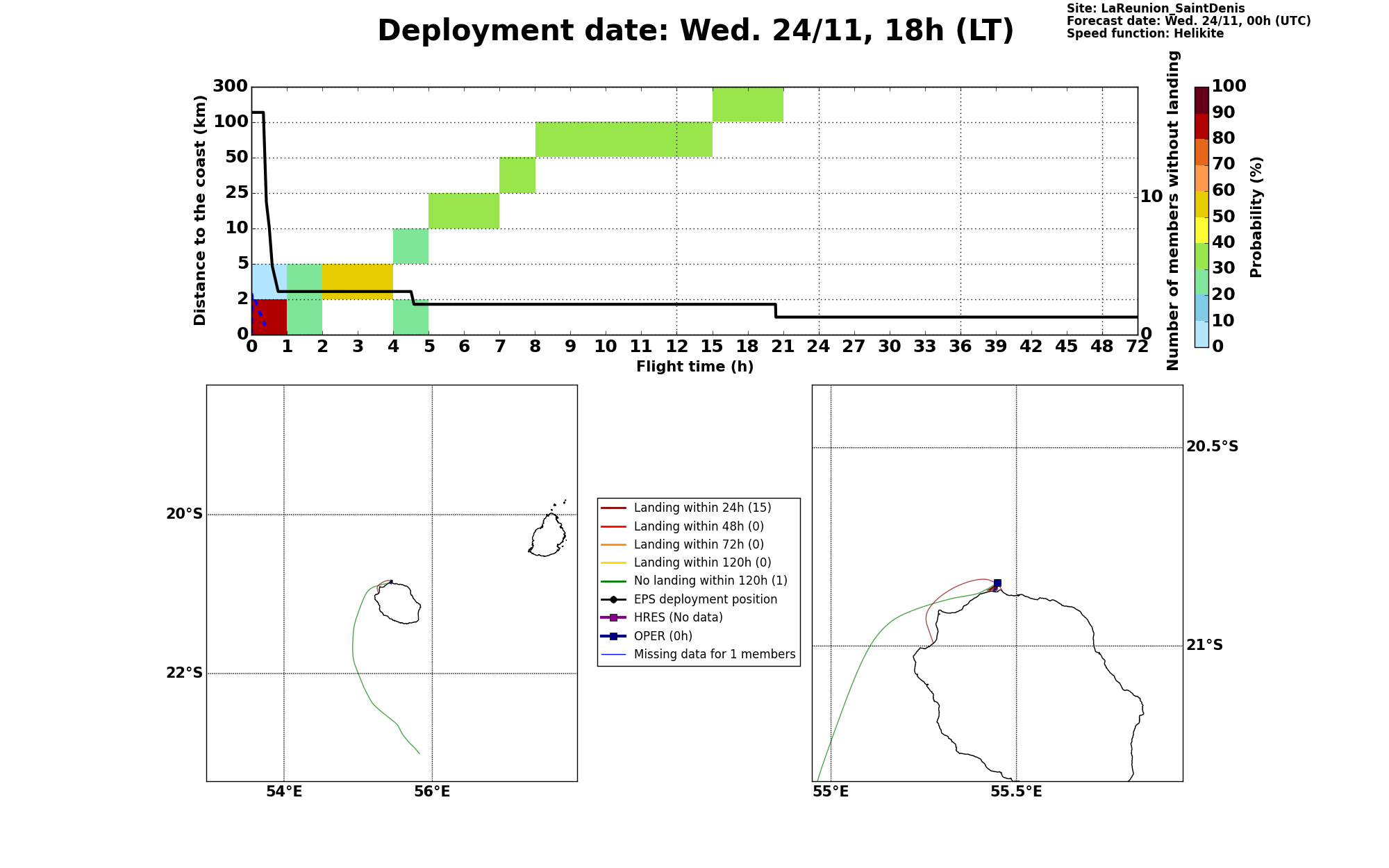Click the 'Probability (%)' colorbar label
1389x868 pixels.
tap(1256, 217)
